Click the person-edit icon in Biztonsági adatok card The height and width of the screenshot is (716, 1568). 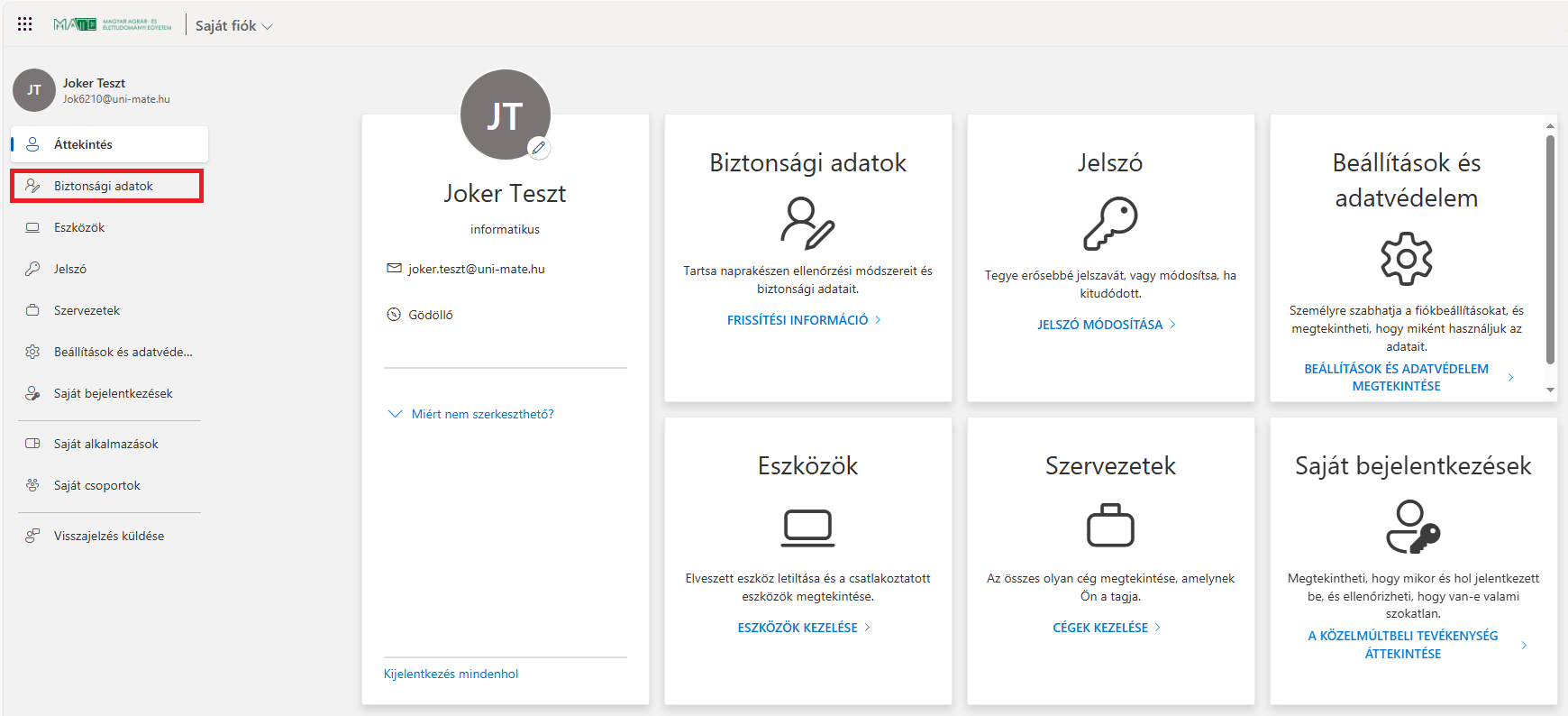(807, 224)
